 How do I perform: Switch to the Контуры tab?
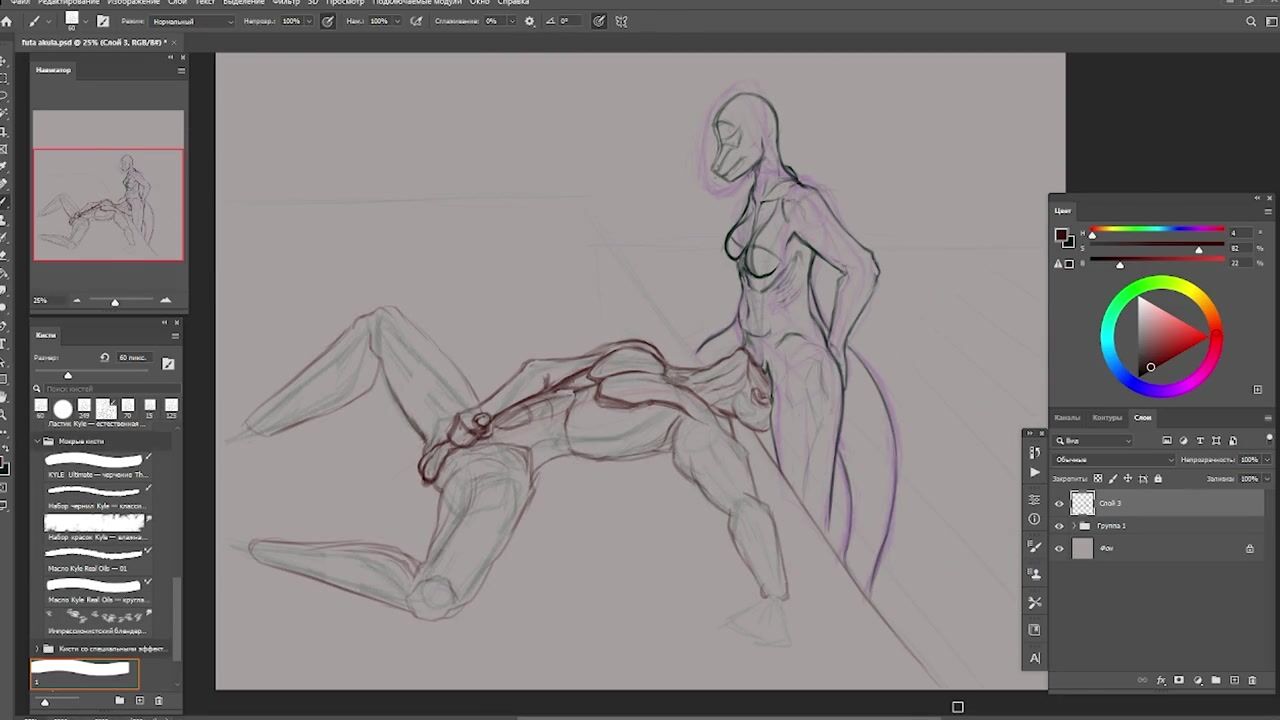1107,418
